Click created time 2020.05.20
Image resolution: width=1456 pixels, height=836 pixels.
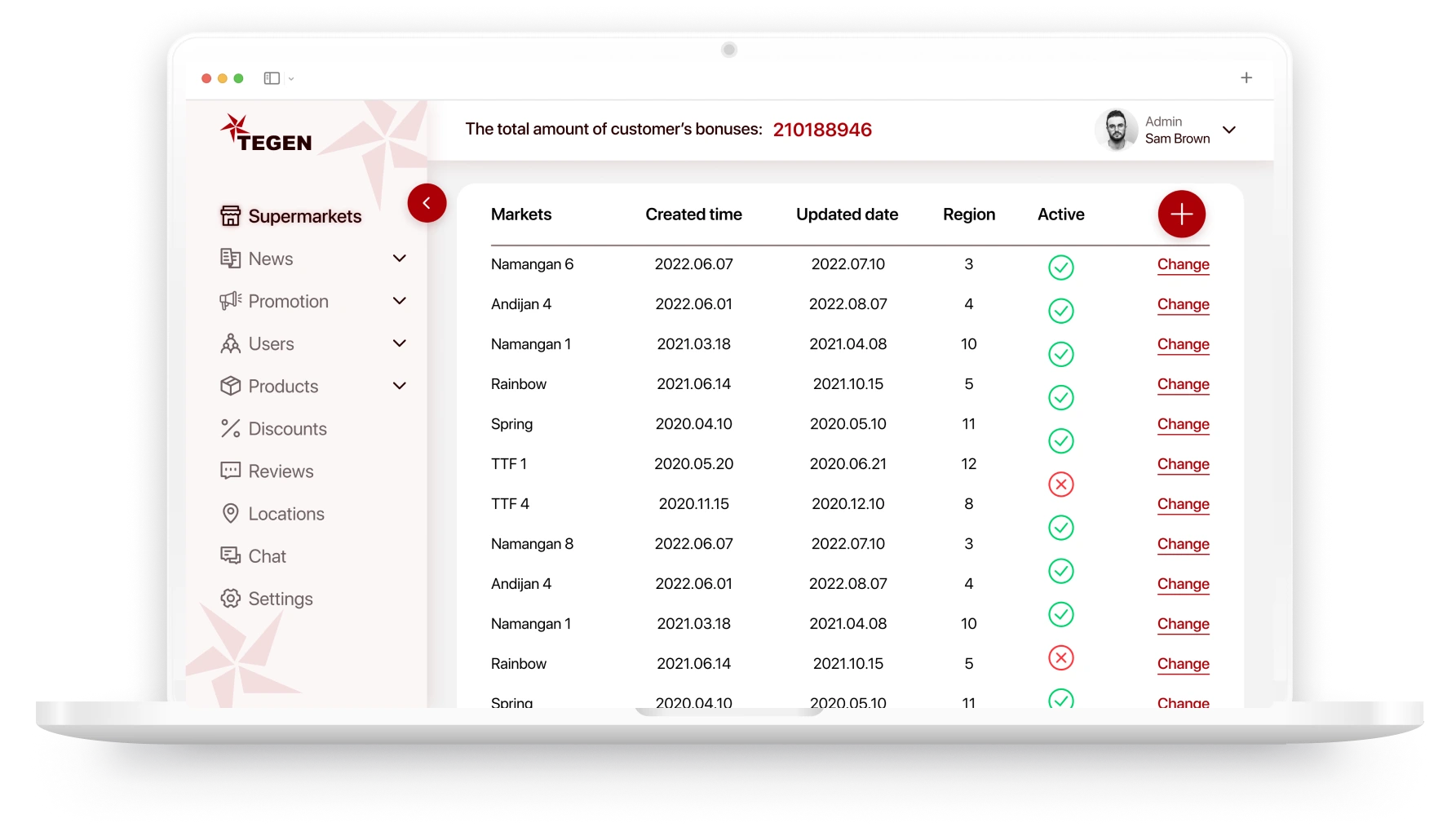click(693, 464)
